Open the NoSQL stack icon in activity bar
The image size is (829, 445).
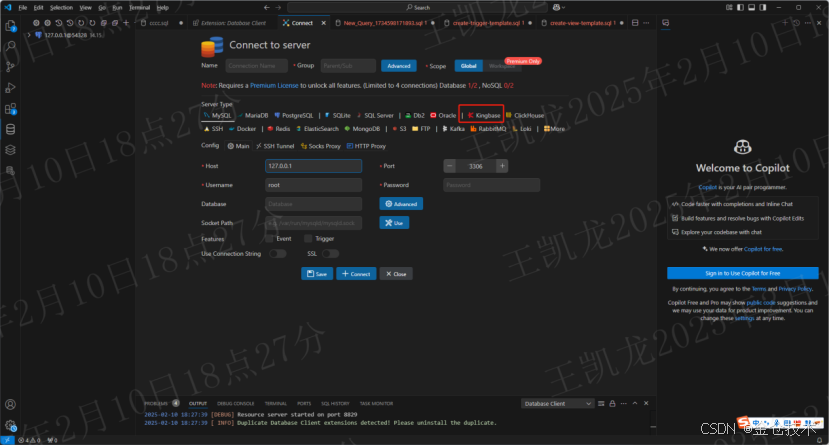coord(10,150)
